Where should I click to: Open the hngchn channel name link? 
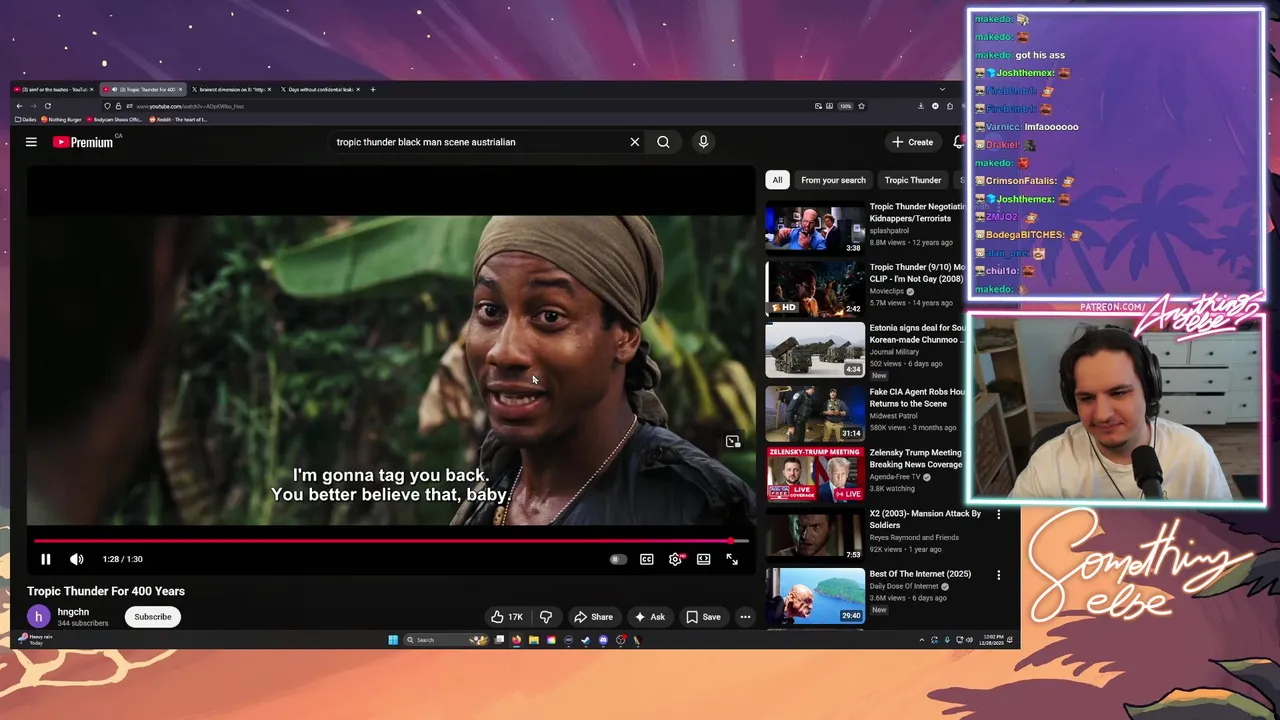[73, 612]
